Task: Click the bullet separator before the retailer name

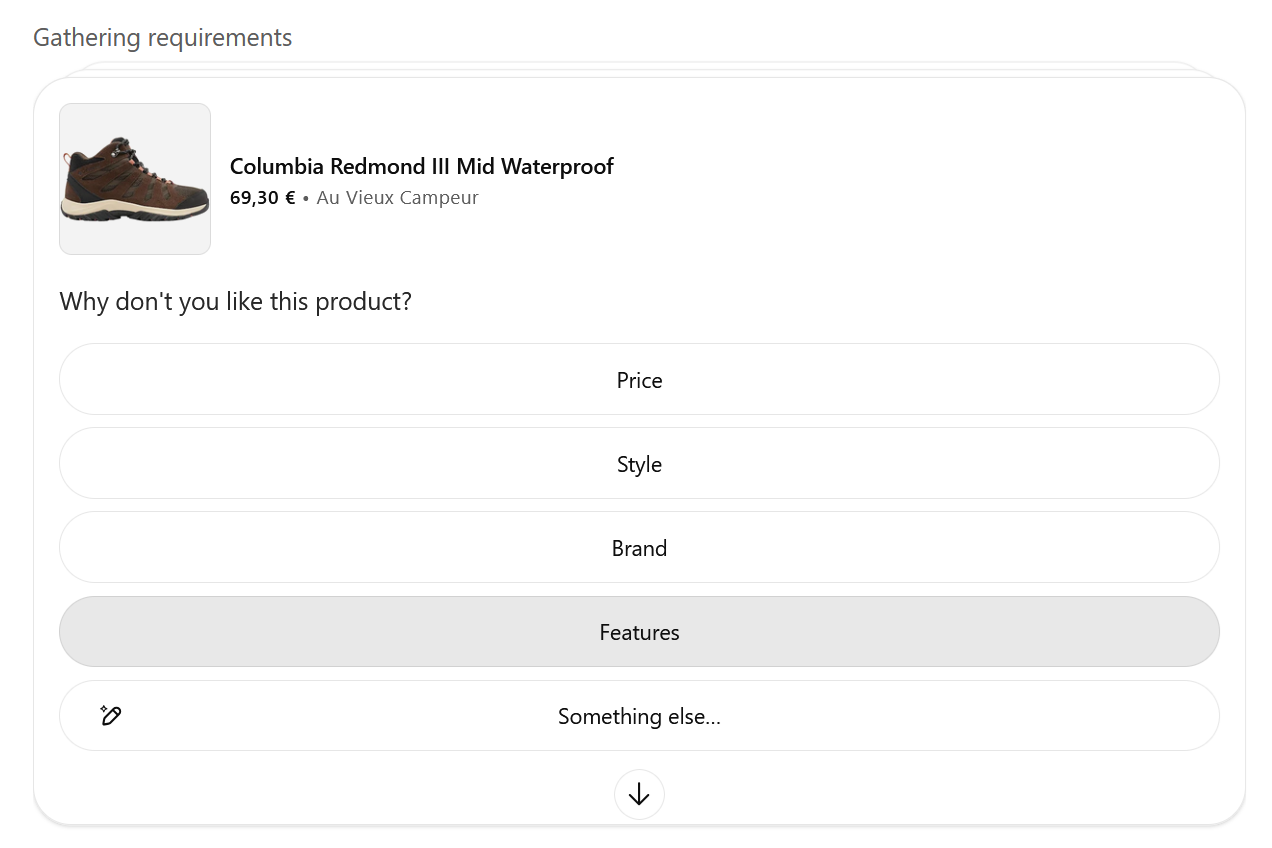Action: coord(306,198)
